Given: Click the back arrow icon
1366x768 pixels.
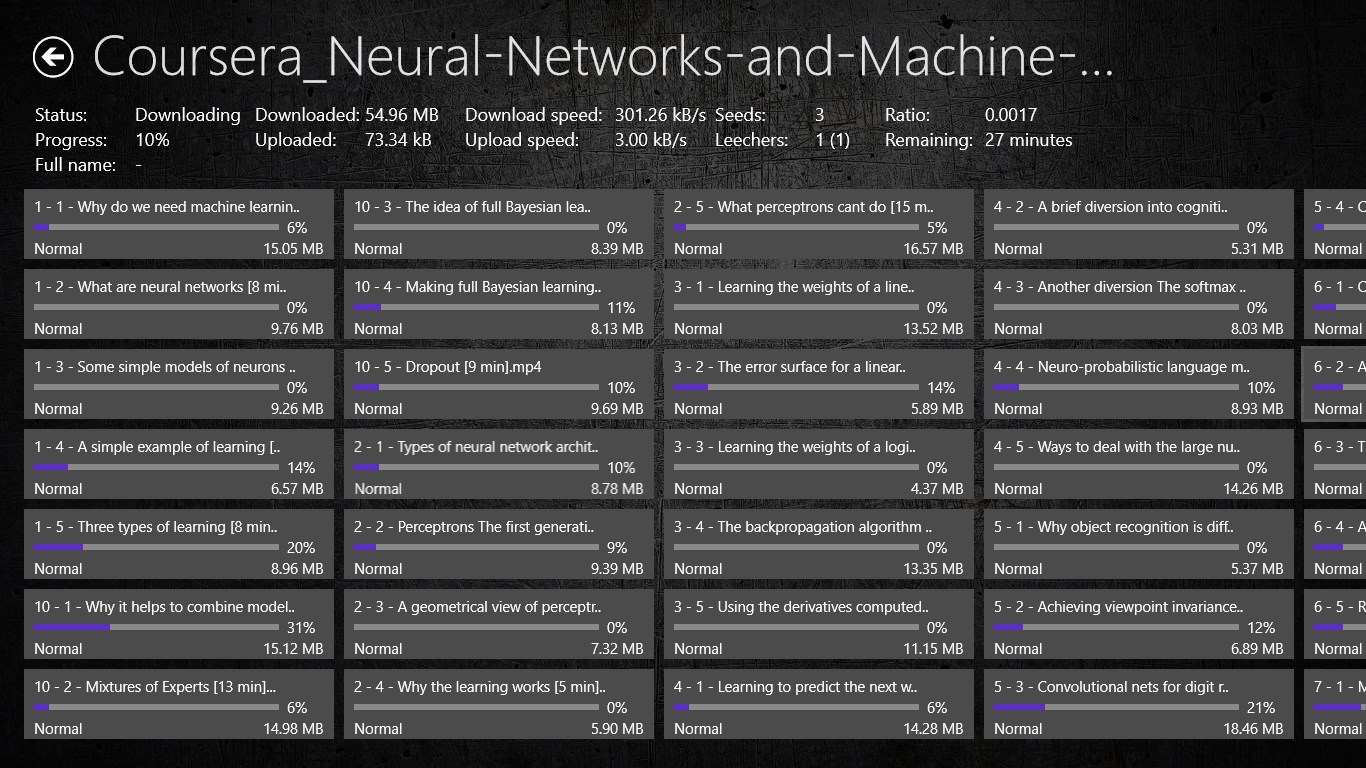Looking at the screenshot, I should coord(53,57).
